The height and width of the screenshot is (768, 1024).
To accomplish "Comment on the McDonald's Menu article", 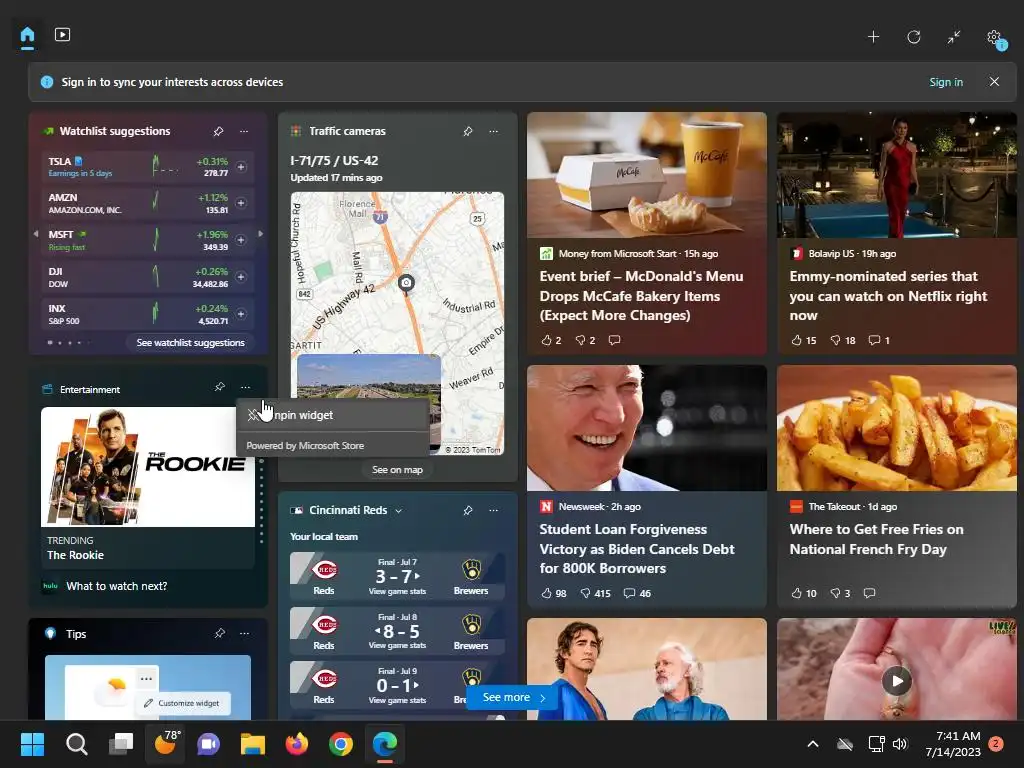I will (x=614, y=340).
